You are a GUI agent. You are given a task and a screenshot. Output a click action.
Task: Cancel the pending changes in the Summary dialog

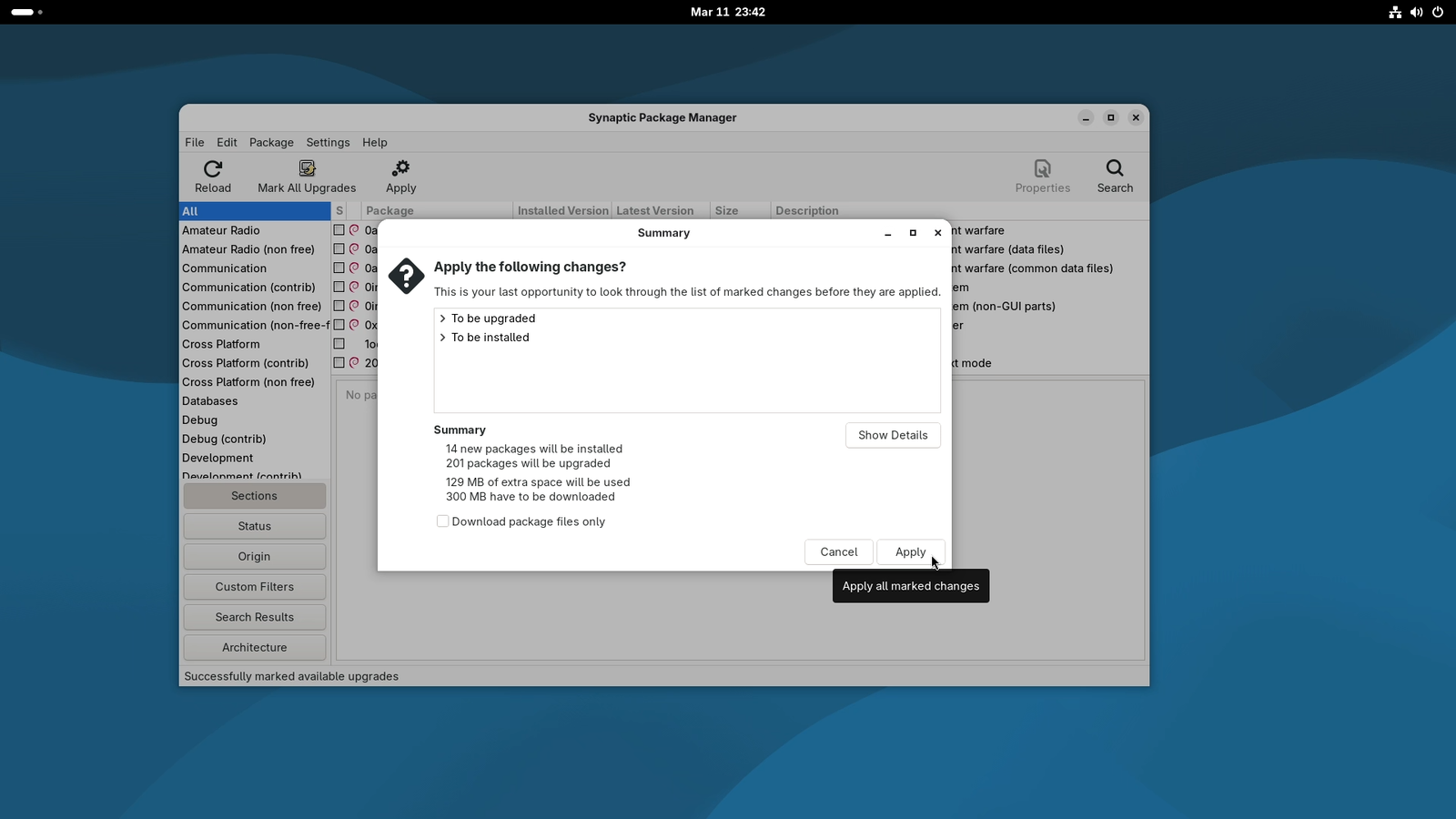point(838,551)
